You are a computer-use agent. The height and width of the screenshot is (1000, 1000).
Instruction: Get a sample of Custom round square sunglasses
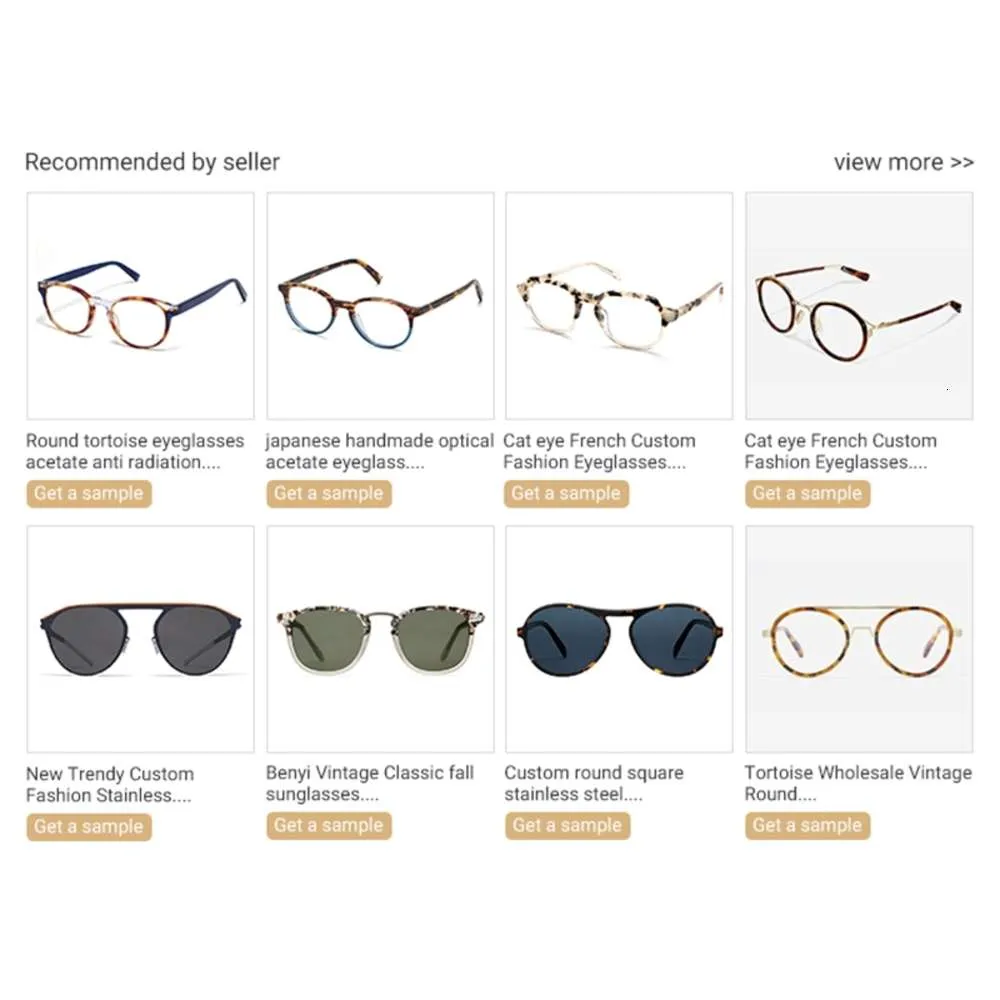[568, 825]
